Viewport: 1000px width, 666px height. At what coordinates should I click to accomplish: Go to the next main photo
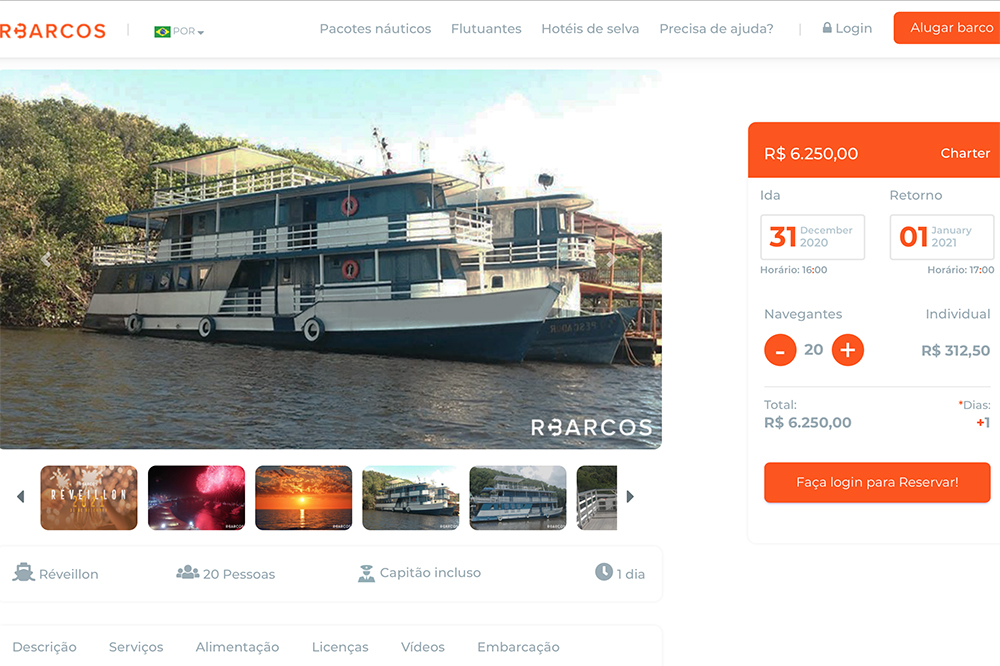tap(611, 259)
